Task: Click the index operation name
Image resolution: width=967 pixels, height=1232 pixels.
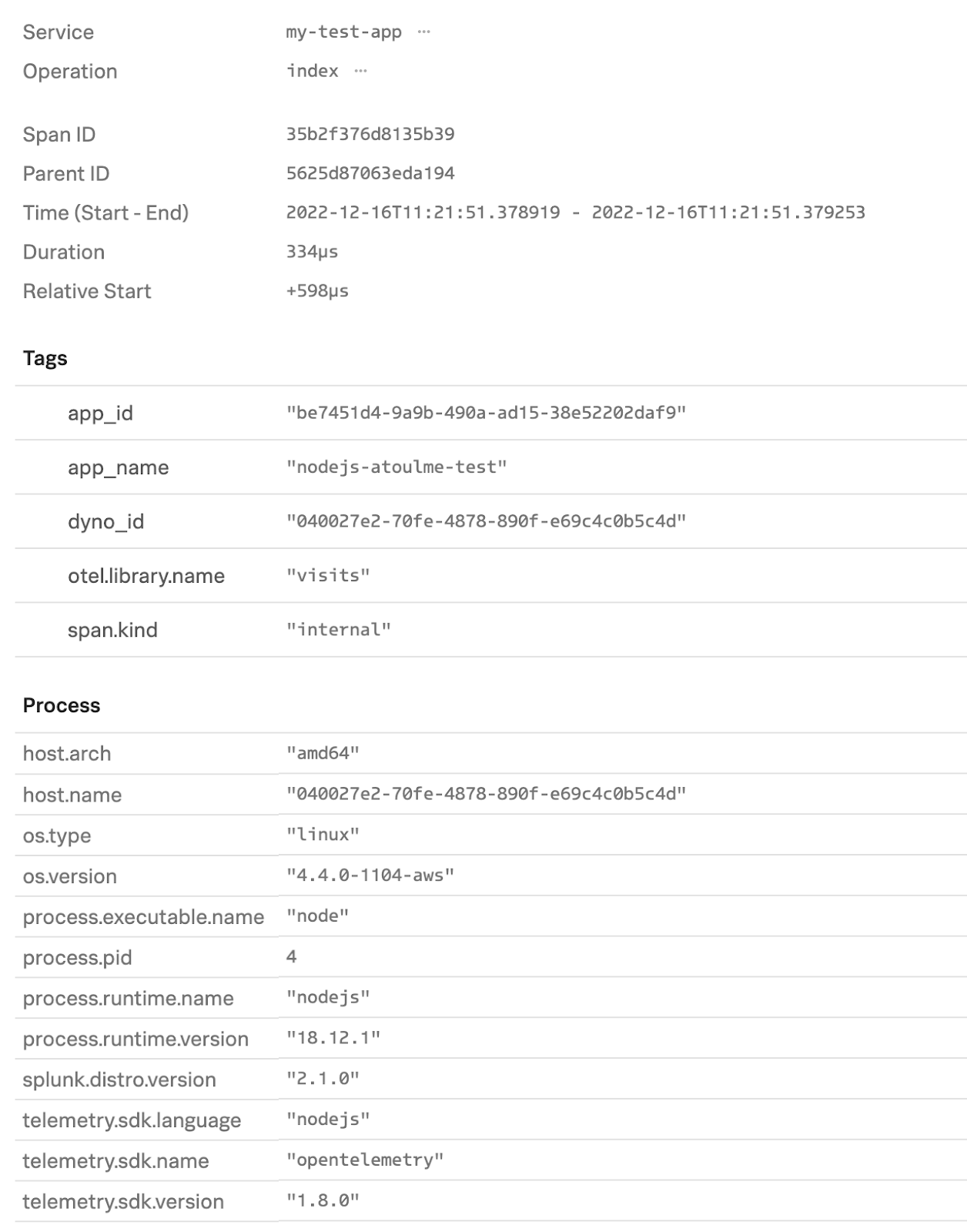Action: point(312,71)
